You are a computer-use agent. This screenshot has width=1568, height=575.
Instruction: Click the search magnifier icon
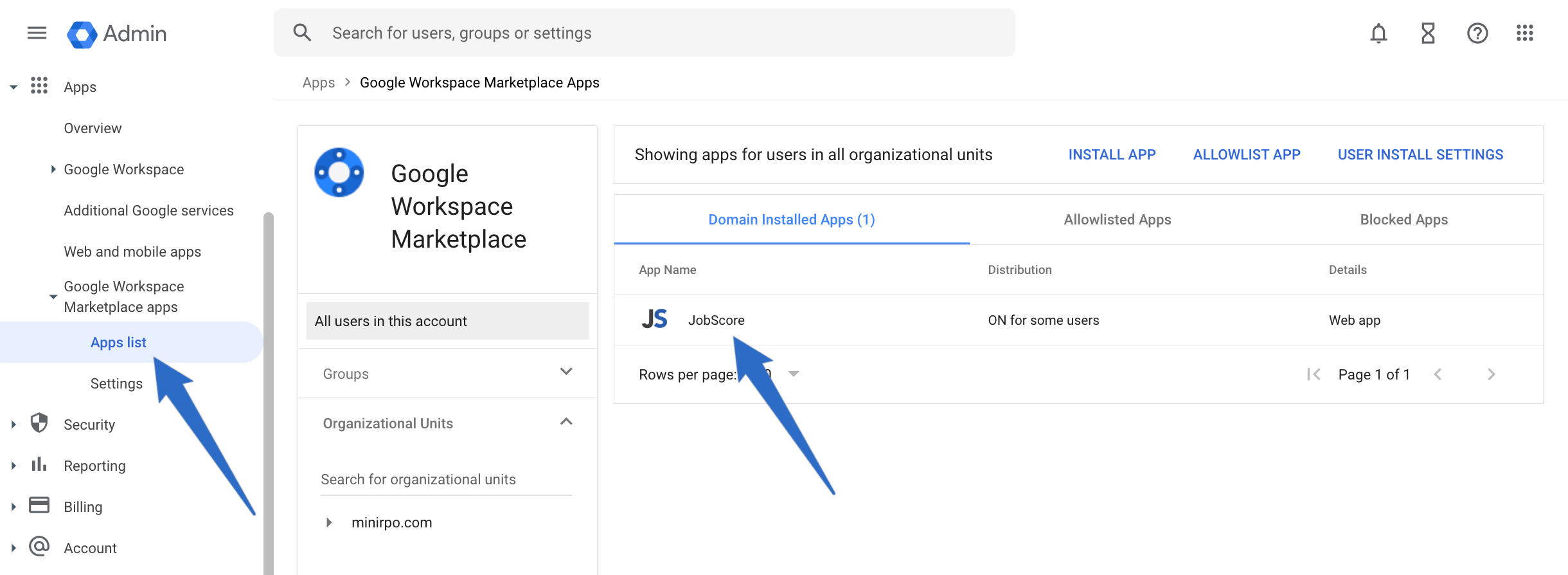302,33
